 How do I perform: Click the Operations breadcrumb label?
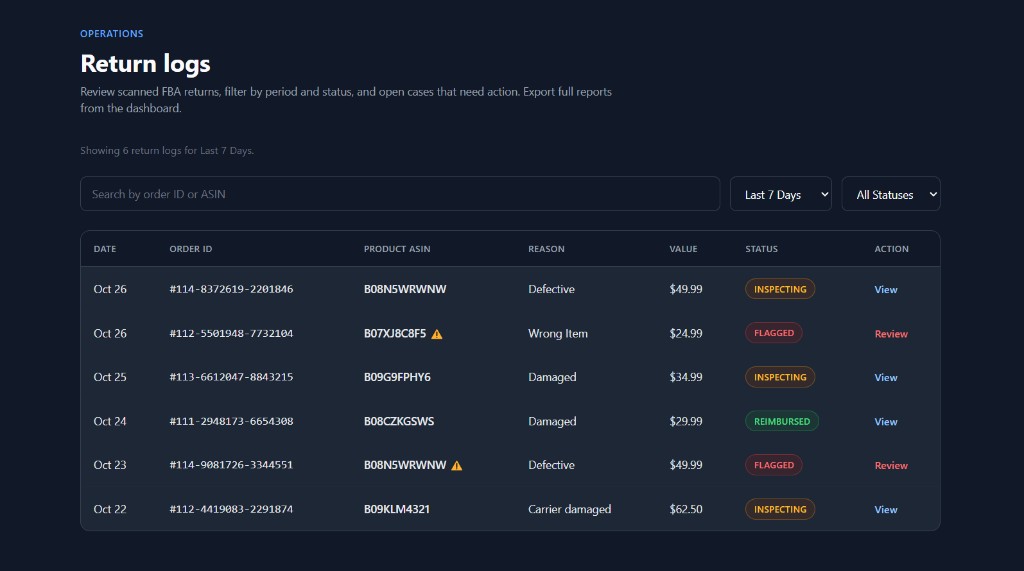pos(112,33)
